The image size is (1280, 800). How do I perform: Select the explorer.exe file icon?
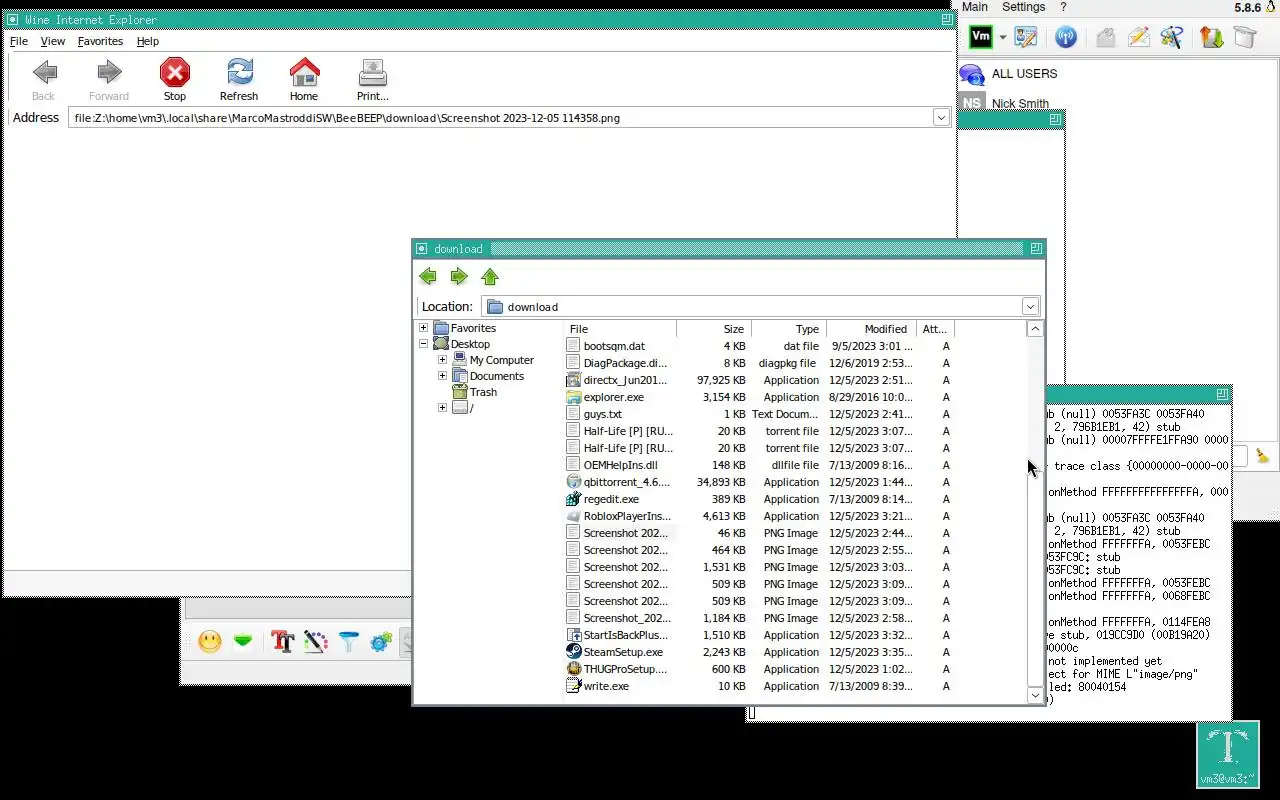click(x=573, y=397)
